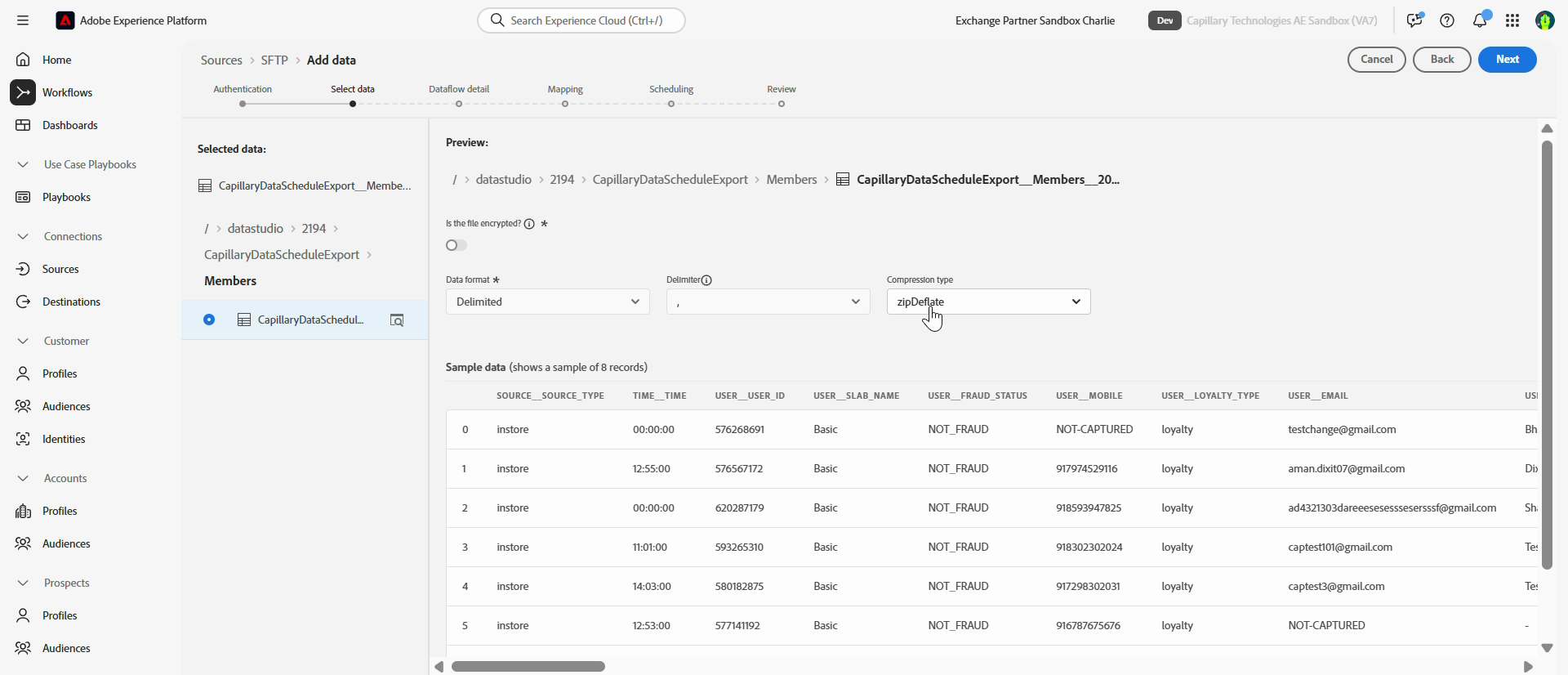Open the 2194 folder in left file tree

[x=314, y=229]
